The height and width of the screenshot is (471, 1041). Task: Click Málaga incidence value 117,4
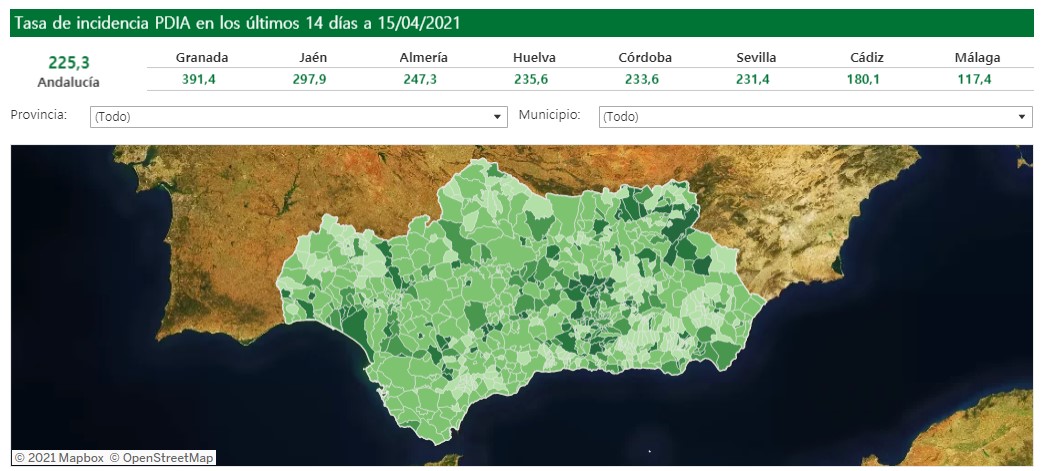click(x=974, y=80)
